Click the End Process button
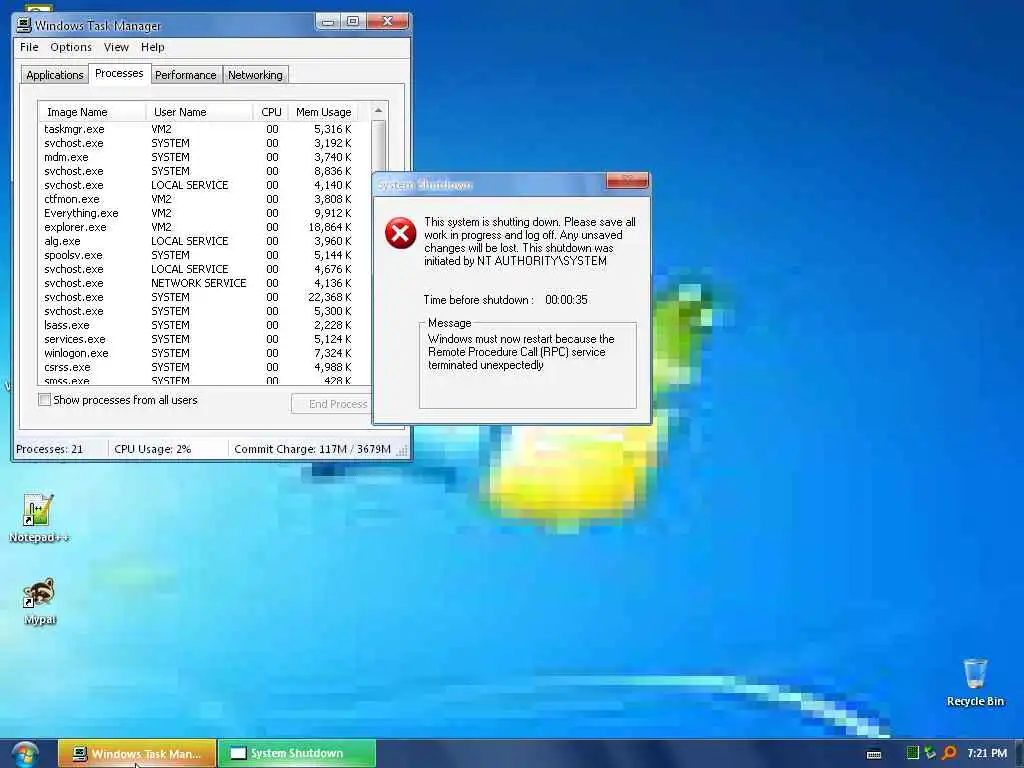The width and height of the screenshot is (1024, 768). tap(331, 404)
